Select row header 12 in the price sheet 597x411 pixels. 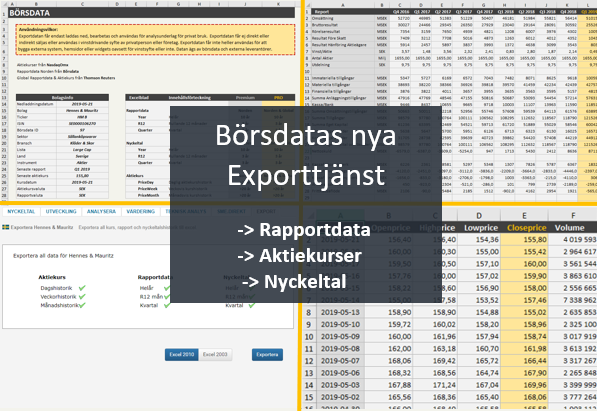pos(309,361)
